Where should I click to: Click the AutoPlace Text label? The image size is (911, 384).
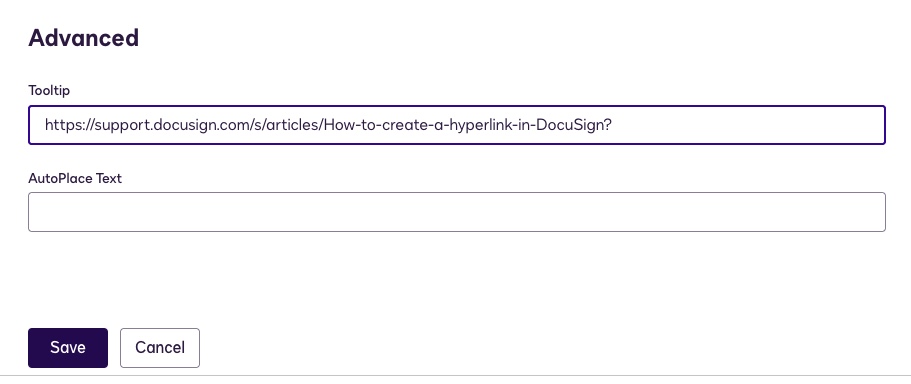click(x=75, y=178)
